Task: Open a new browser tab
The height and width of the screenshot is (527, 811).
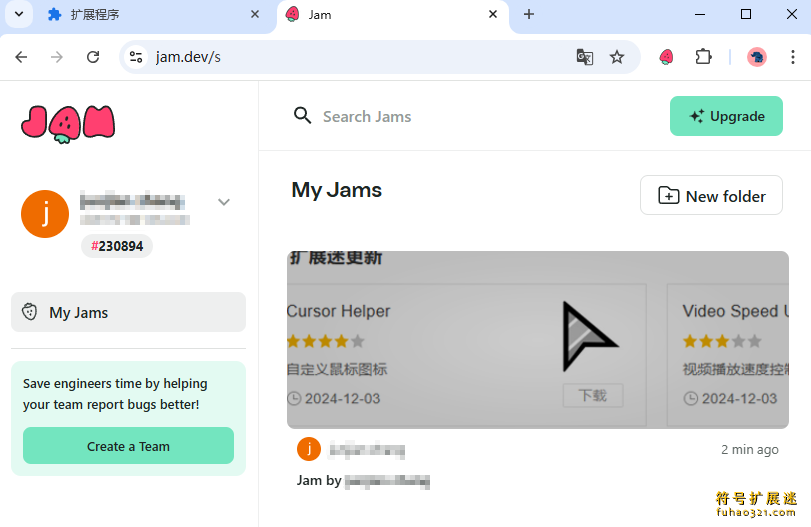Action: (529, 14)
